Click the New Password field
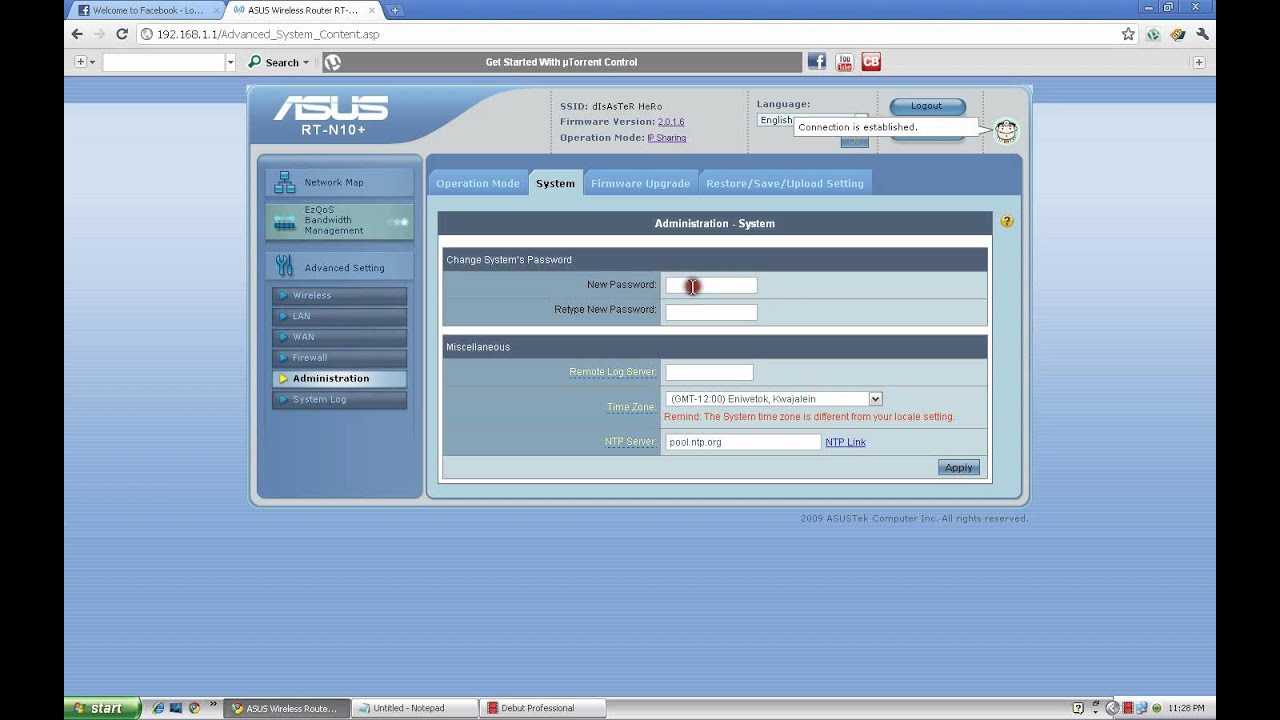This screenshot has width=1280, height=720. (711, 286)
